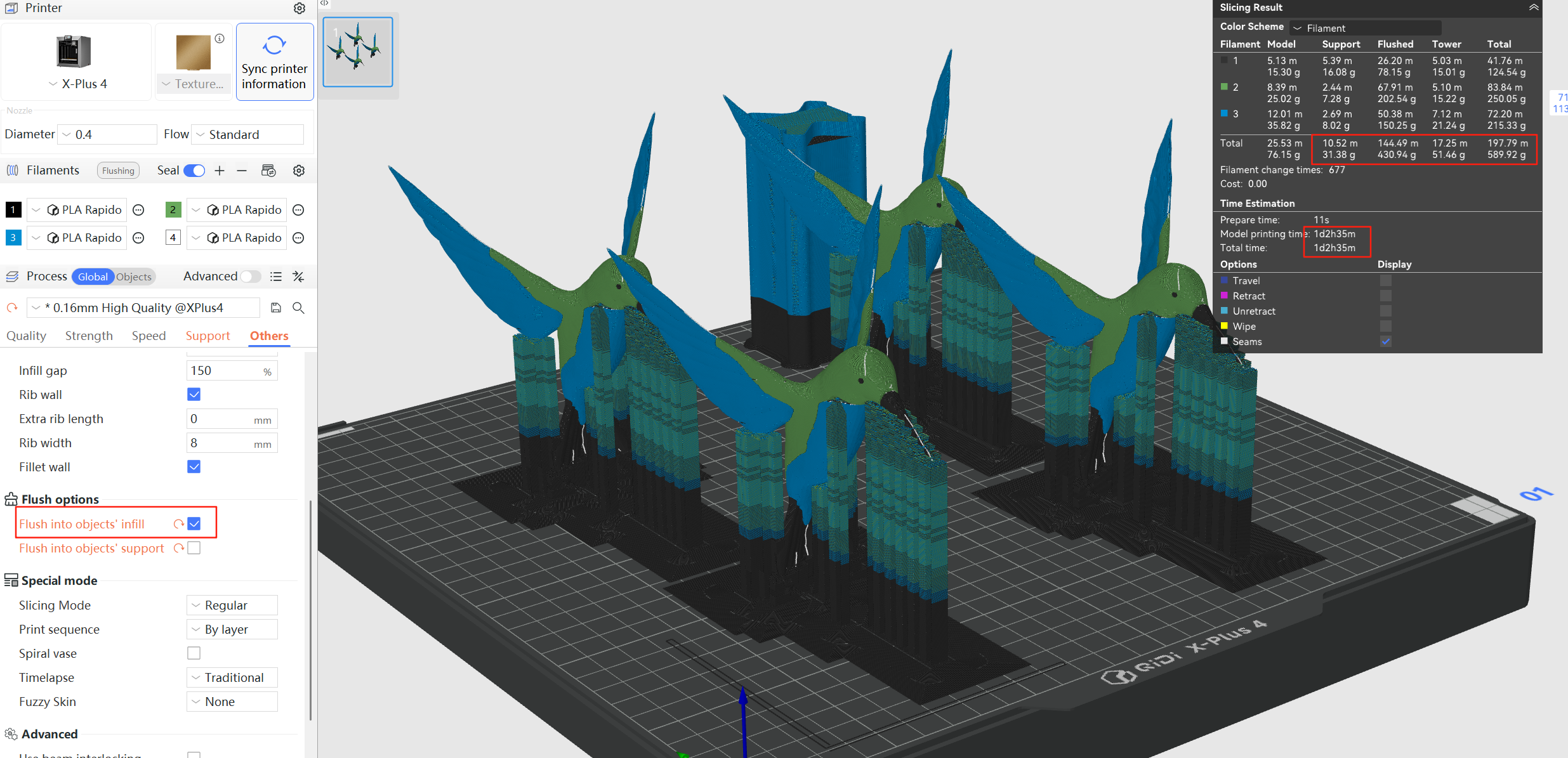Search process settings with the magnifier icon
The width and height of the screenshot is (1568, 758).
click(x=298, y=308)
